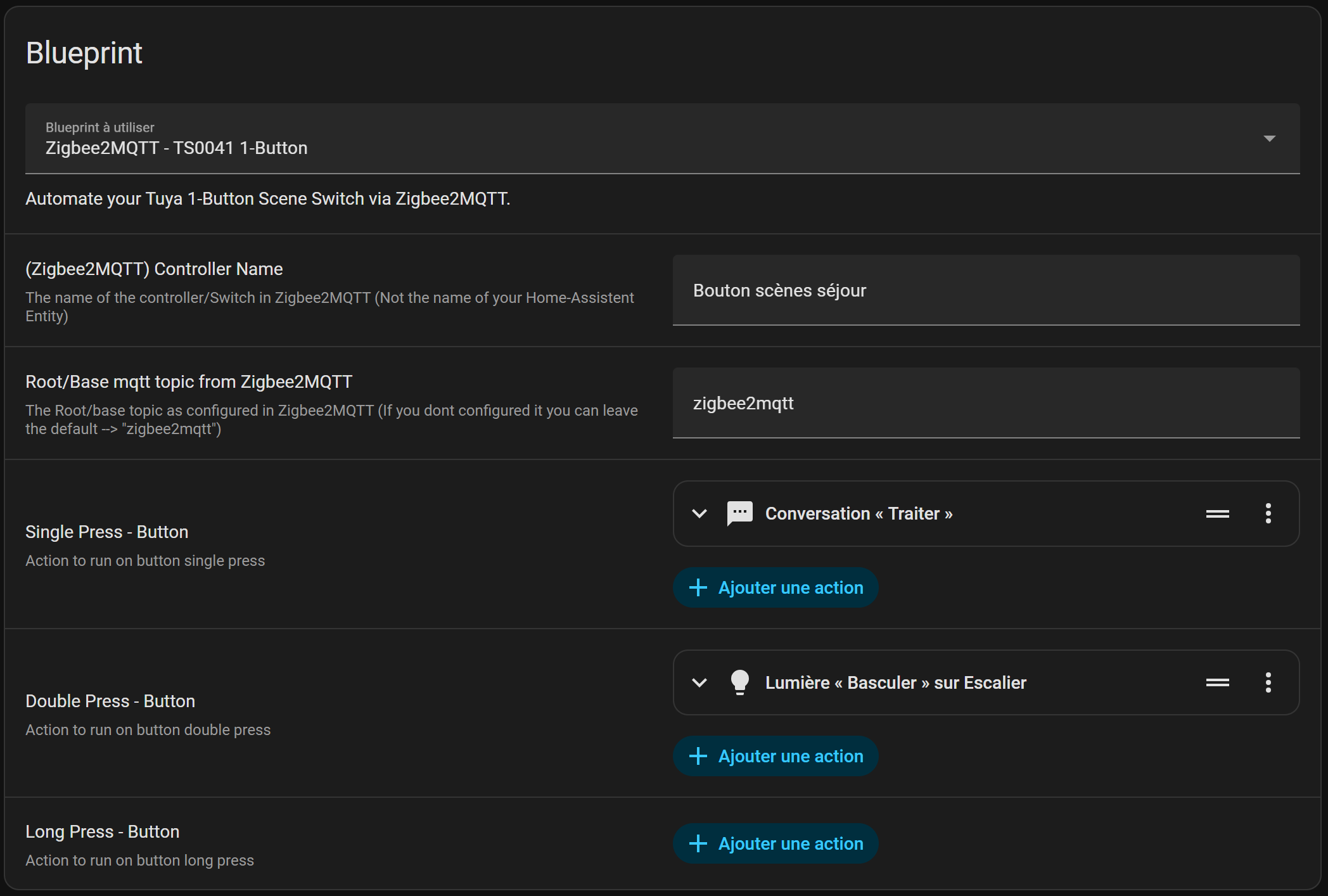Click the Conversation « Traiter » action title
Image resolution: width=1328 pixels, height=896 pixels.
pyautogui.click(x=859, y=513)
